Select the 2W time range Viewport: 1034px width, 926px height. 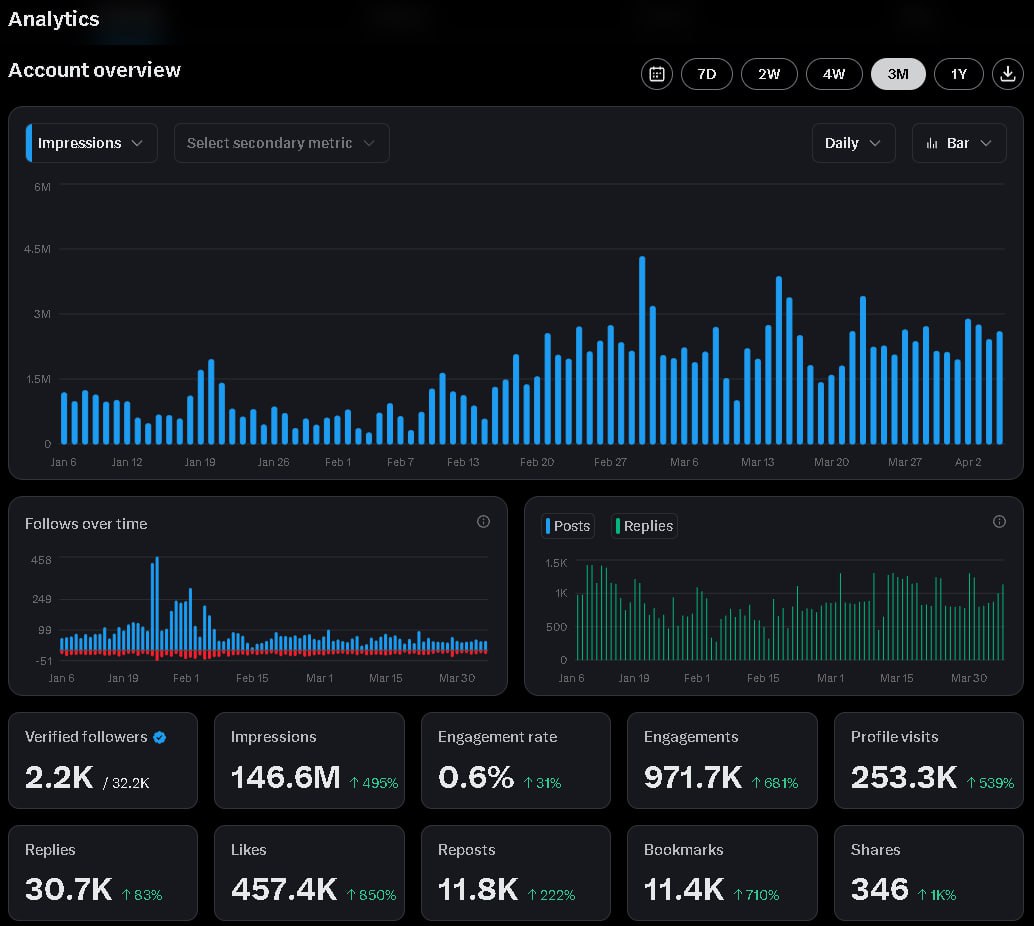[x=769, y=74]
